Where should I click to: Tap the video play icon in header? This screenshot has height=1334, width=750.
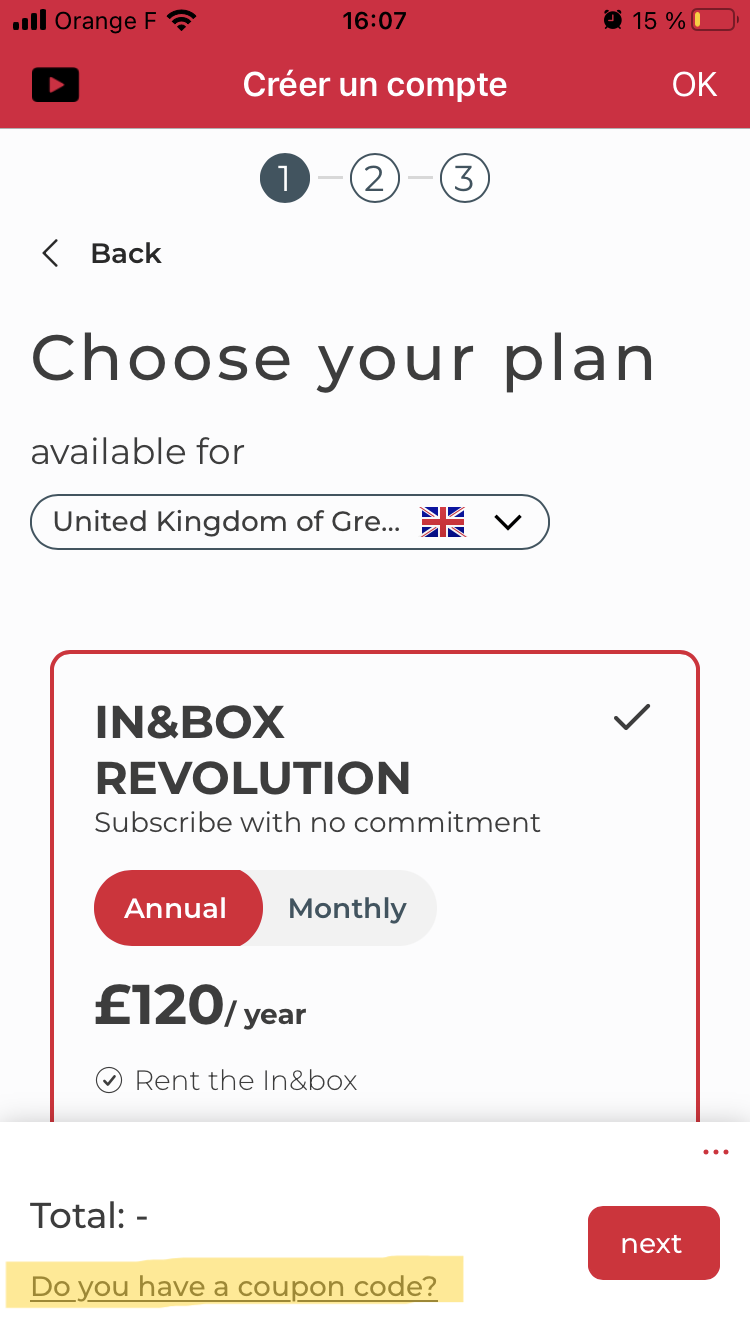[55, 85]
